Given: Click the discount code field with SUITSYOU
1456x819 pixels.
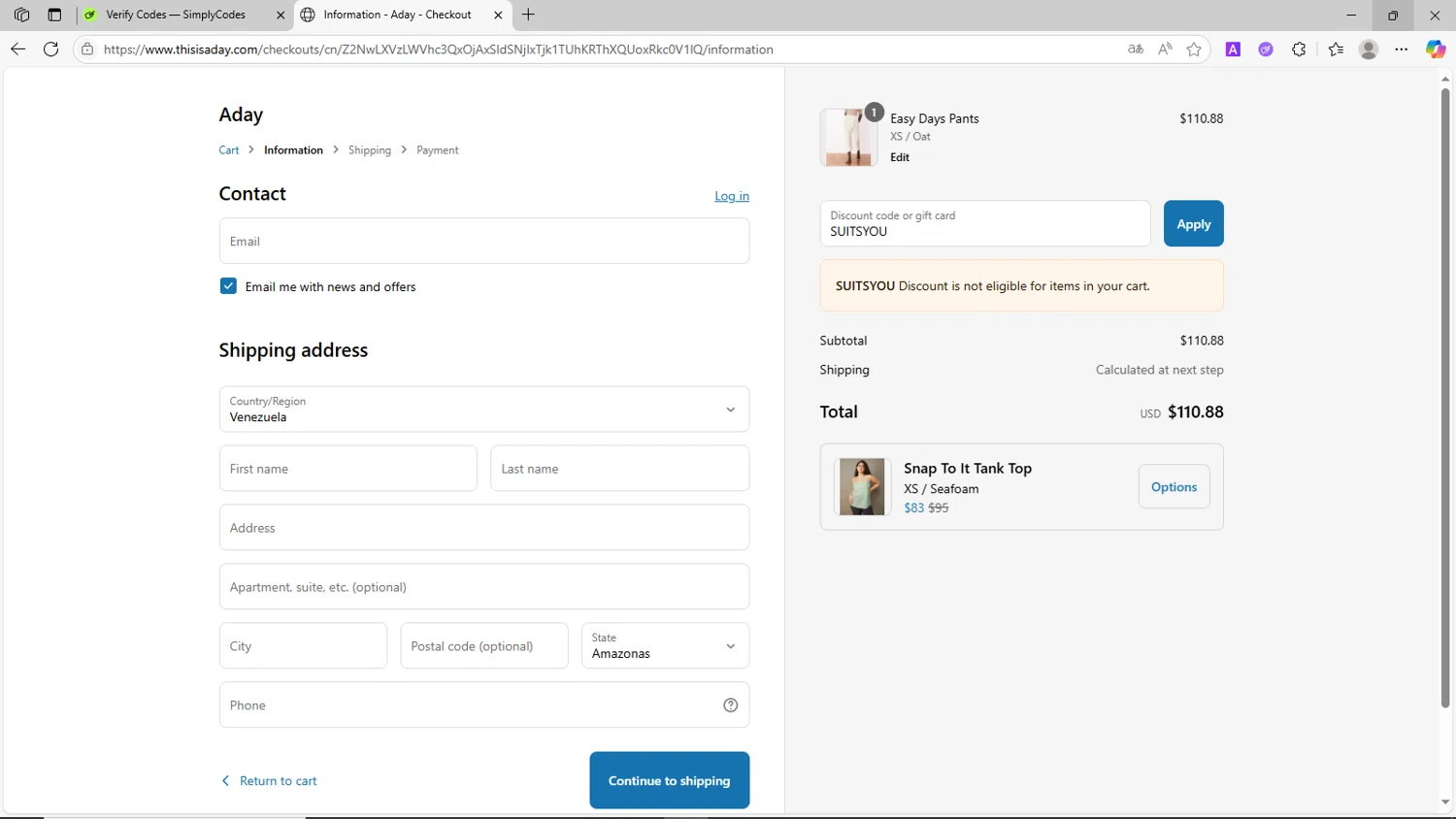Looking at the screenshot, I should pyautogui.click(x=985, y=223).
